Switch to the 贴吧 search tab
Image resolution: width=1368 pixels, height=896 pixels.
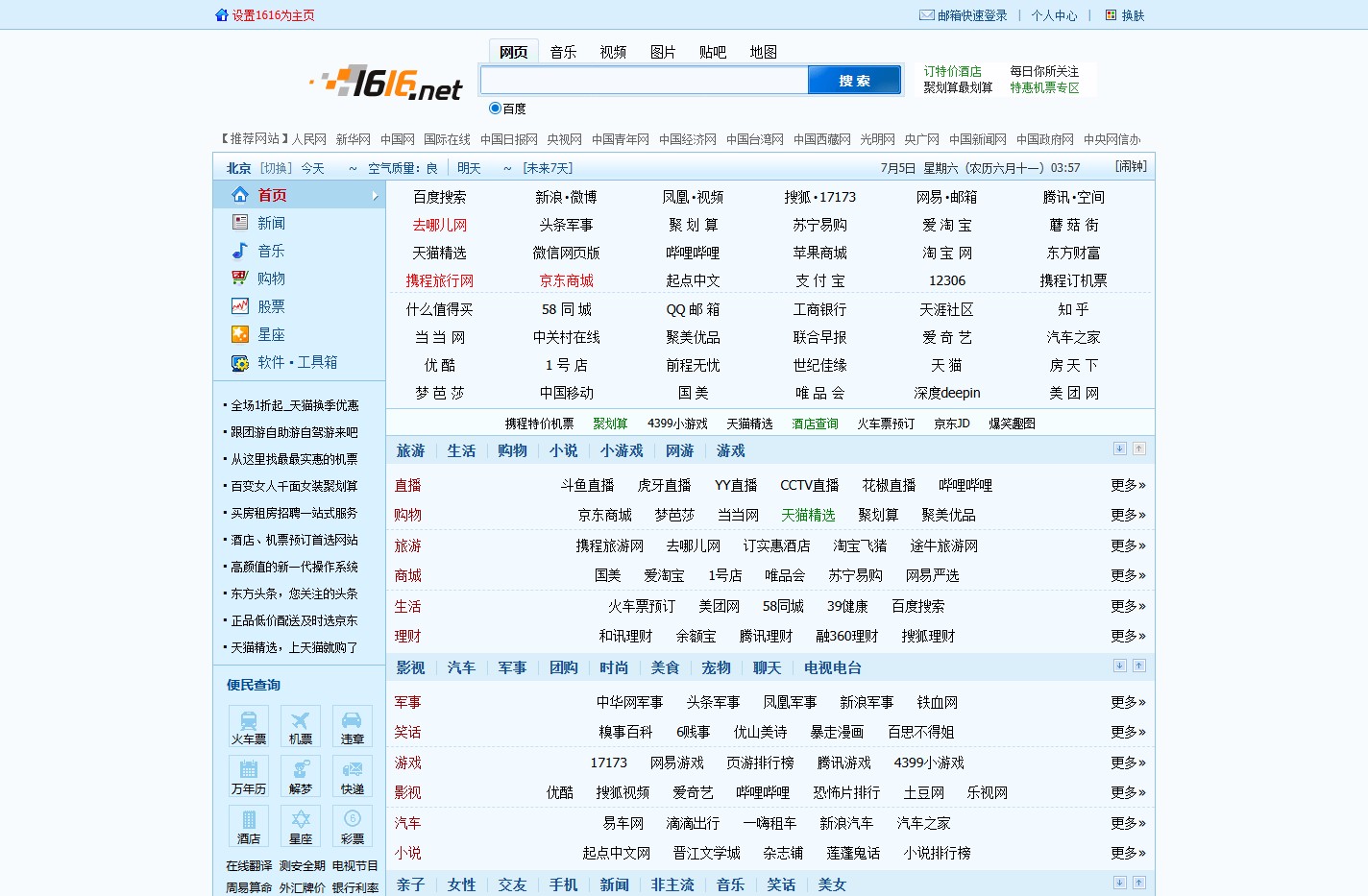point(713,52)
